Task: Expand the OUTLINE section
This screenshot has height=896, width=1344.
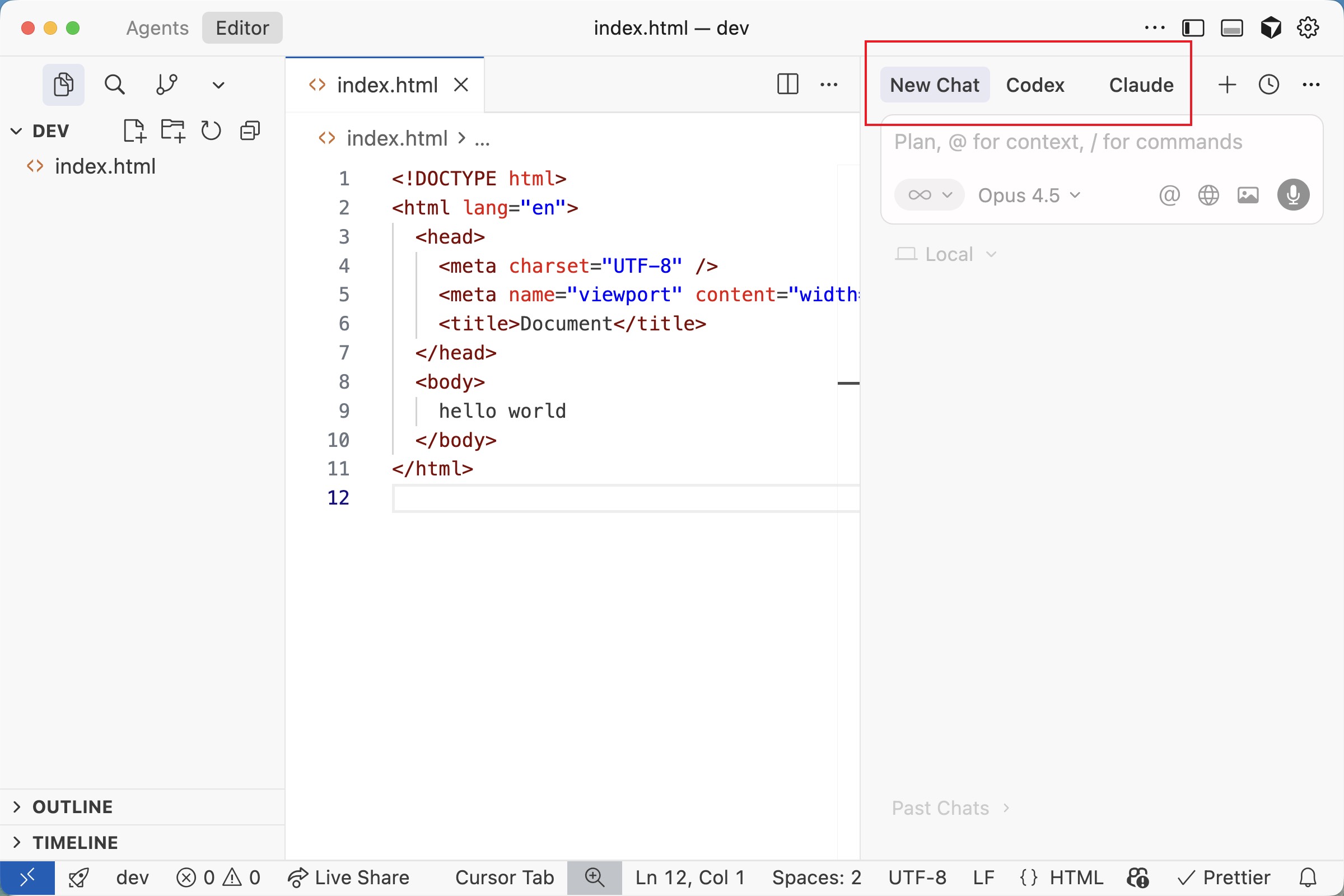Action: pyautogui.click(x=73, y=807)
